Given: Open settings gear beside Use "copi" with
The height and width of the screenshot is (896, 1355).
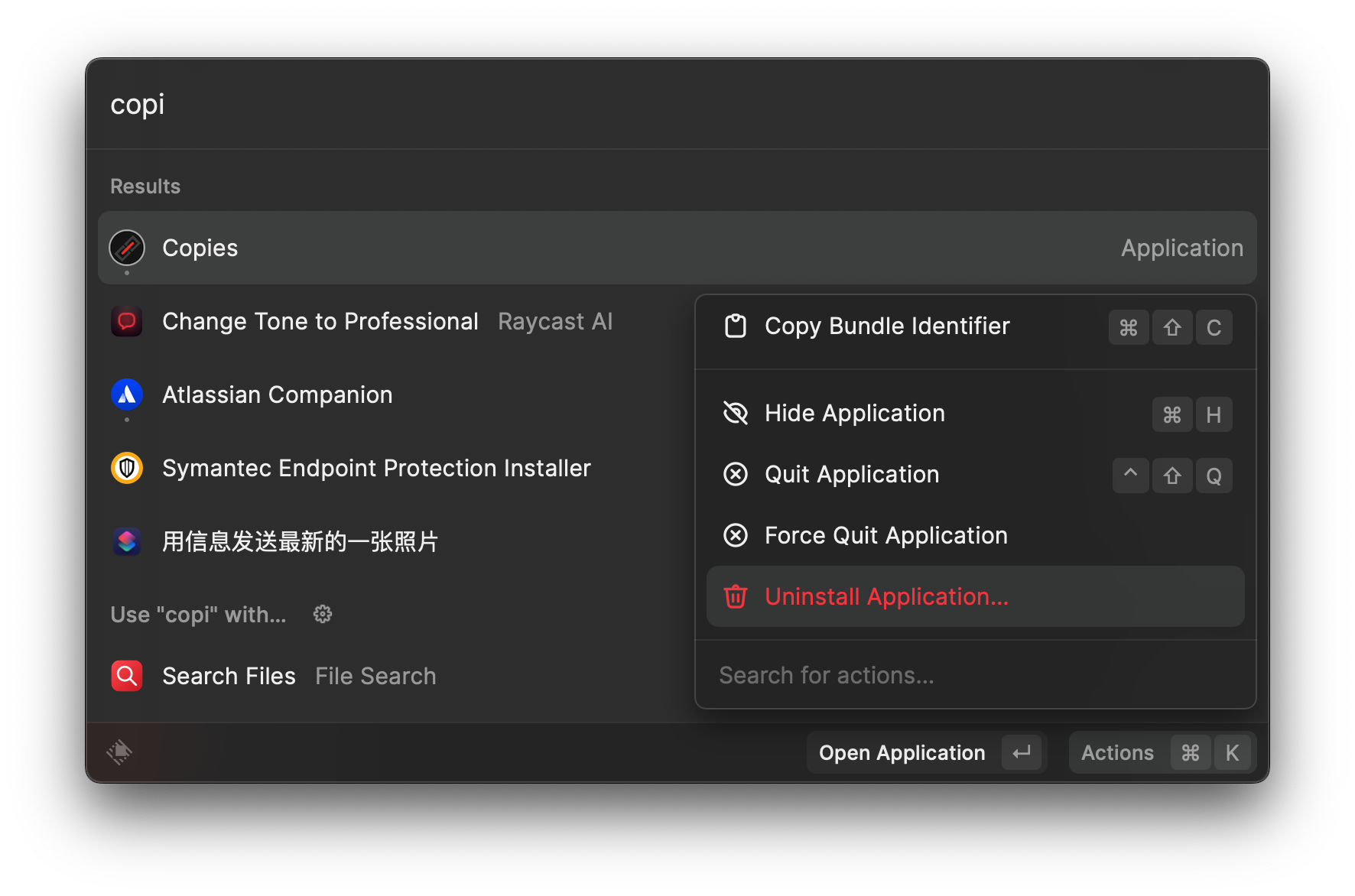Looking at the screenshot, I should (323, 614).
